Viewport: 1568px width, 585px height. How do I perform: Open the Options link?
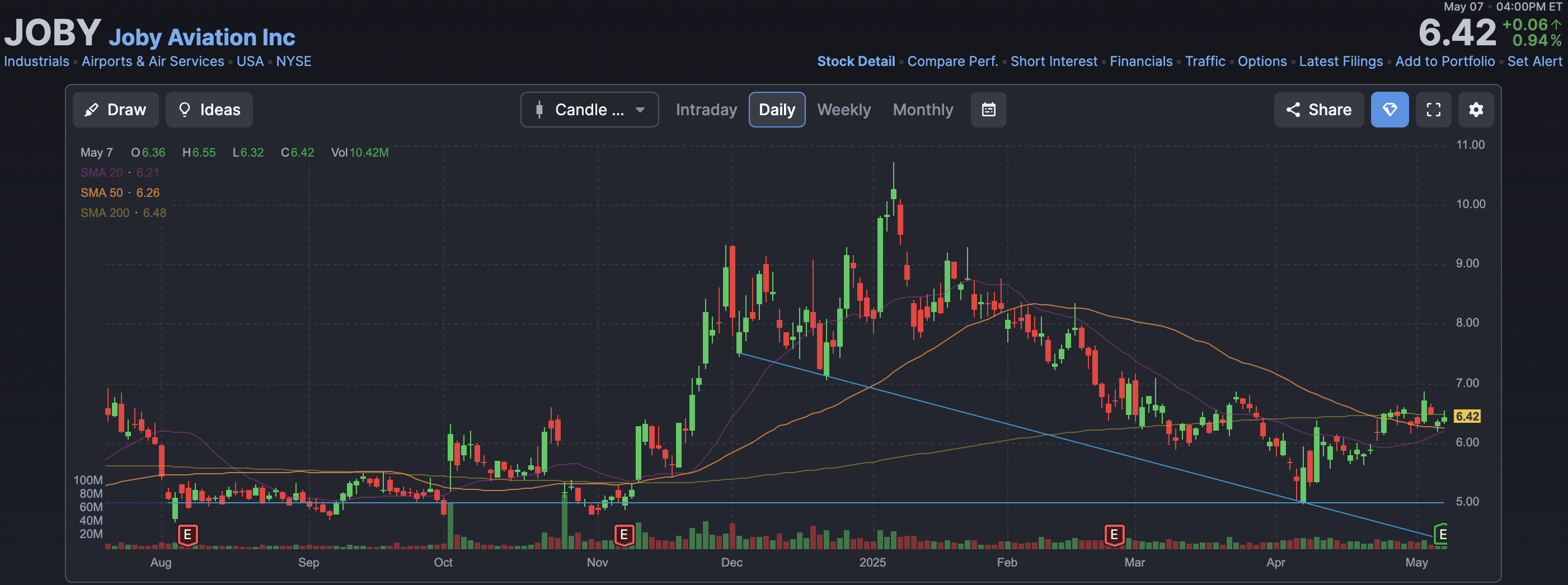coord(1262,62)
